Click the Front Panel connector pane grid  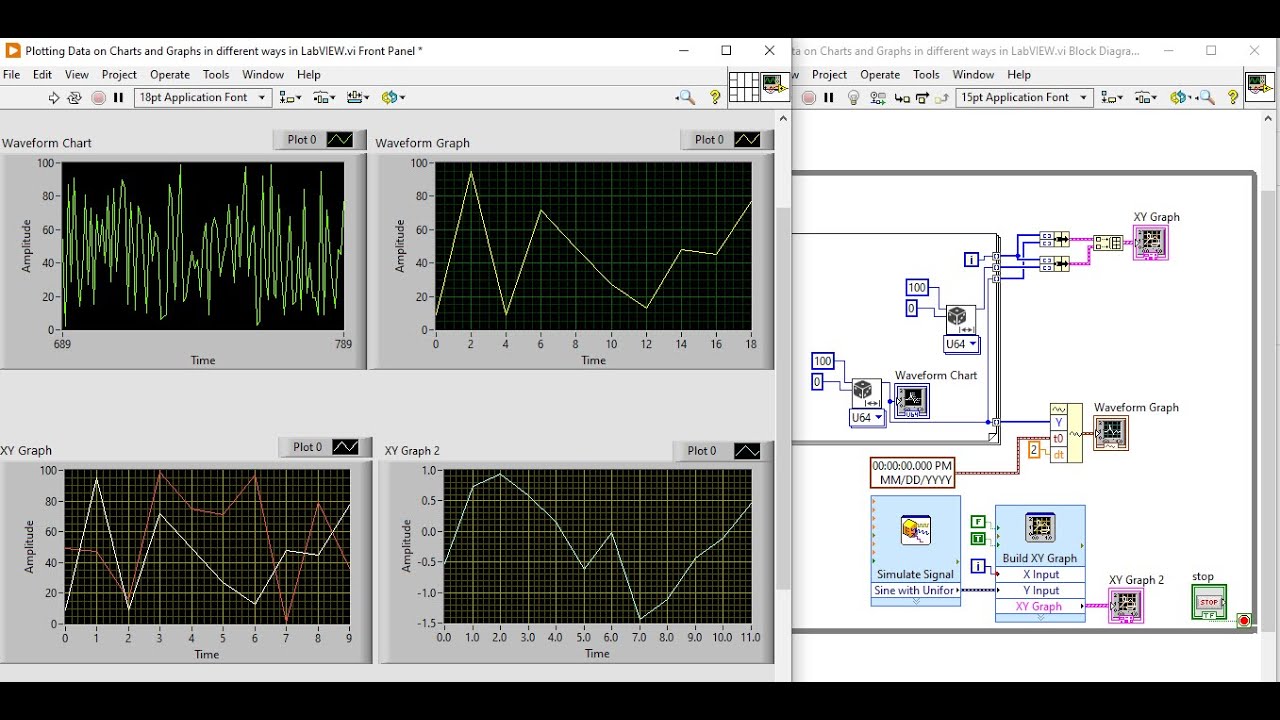(x=744, y=87)
